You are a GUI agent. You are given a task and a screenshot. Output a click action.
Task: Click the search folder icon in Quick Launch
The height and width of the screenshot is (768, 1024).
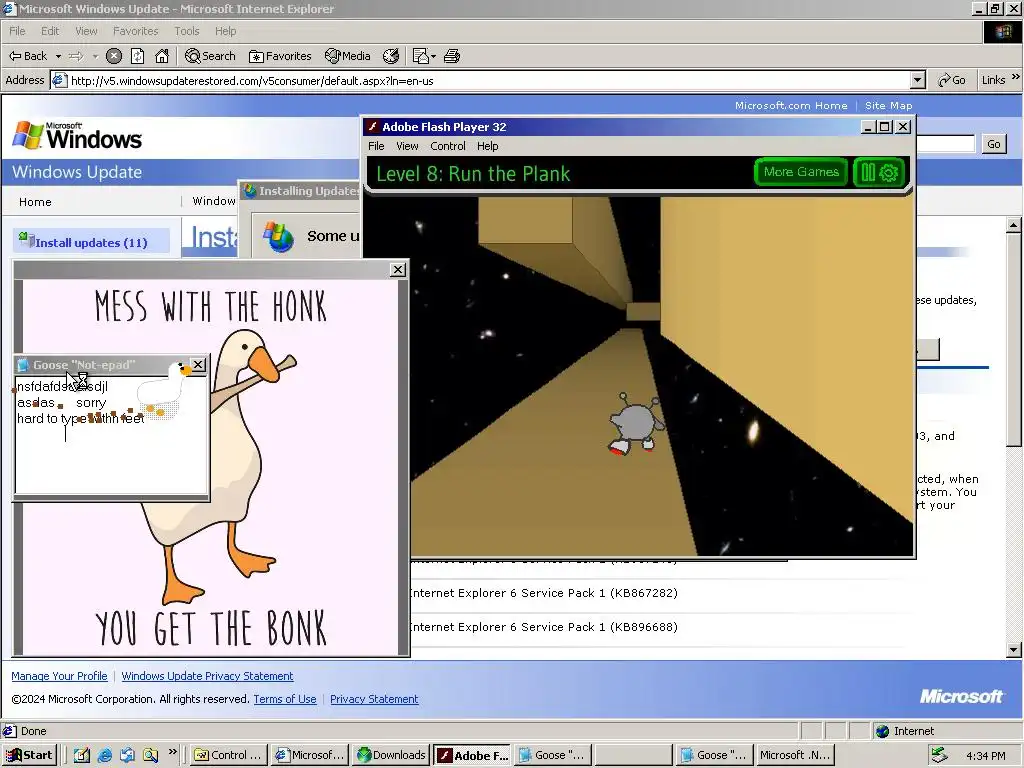click(150, 755)
